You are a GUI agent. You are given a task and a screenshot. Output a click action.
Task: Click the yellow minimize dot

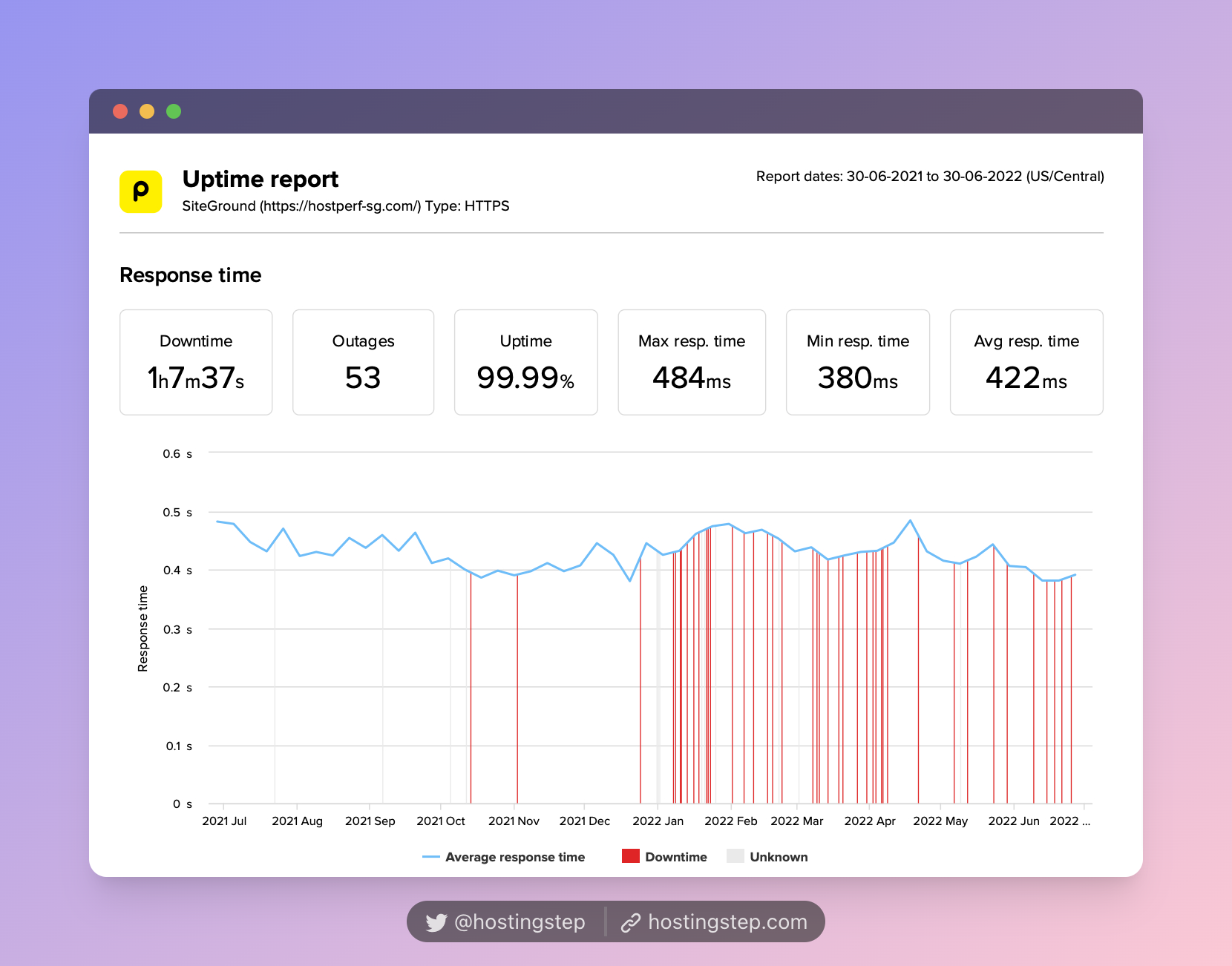pos(147,111)
